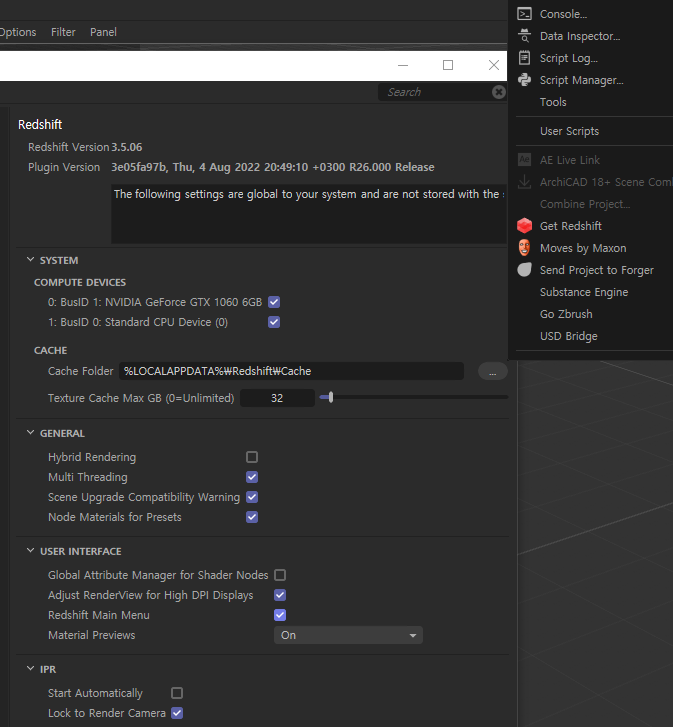Collapse the IPR section
Screen dimensions: 673x727
tap(31, 669)
